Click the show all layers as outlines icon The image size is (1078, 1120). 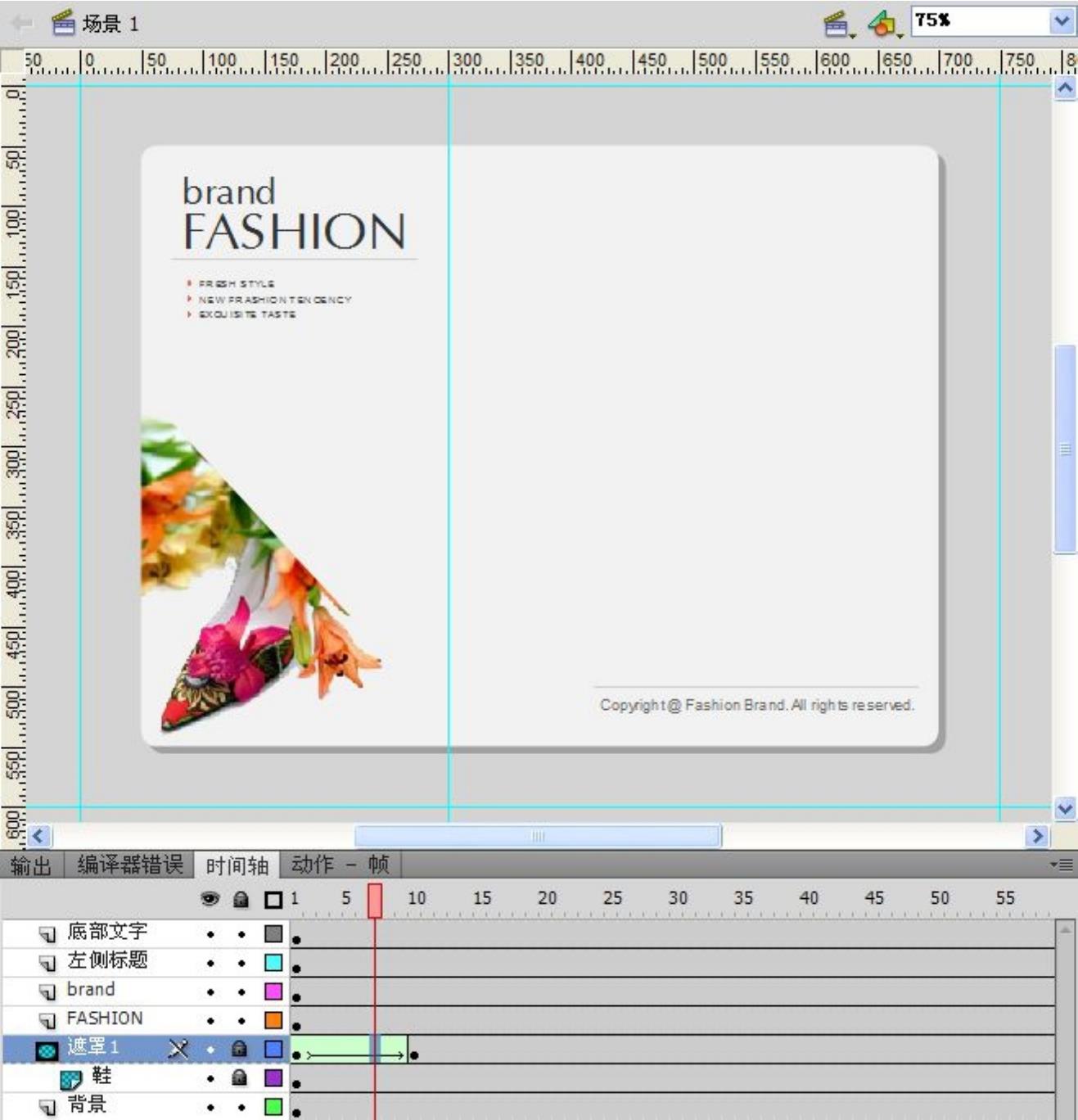pos(273,900)
